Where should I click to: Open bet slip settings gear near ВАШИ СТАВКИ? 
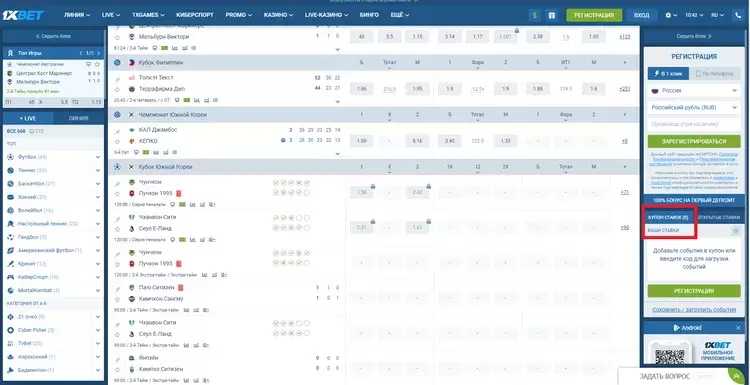click(x=736, y=231)
